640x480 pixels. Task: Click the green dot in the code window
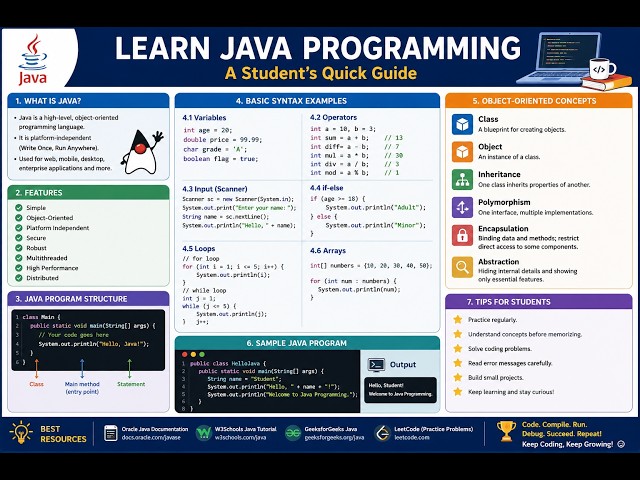(202, 355)
